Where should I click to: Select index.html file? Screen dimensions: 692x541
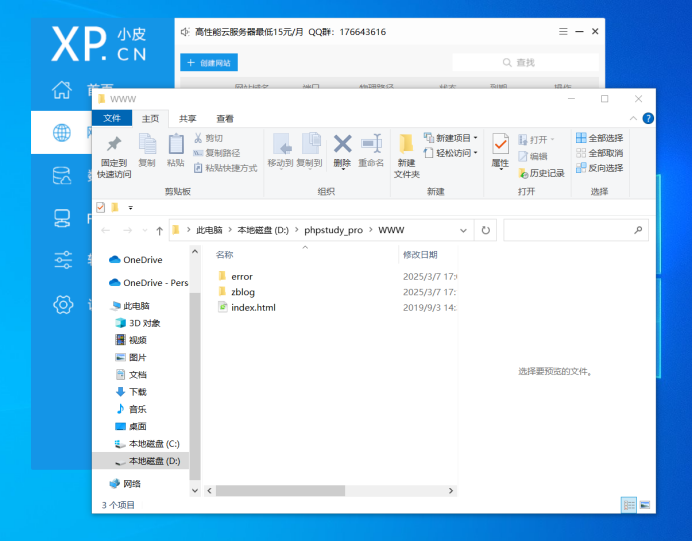coord(247,307)
